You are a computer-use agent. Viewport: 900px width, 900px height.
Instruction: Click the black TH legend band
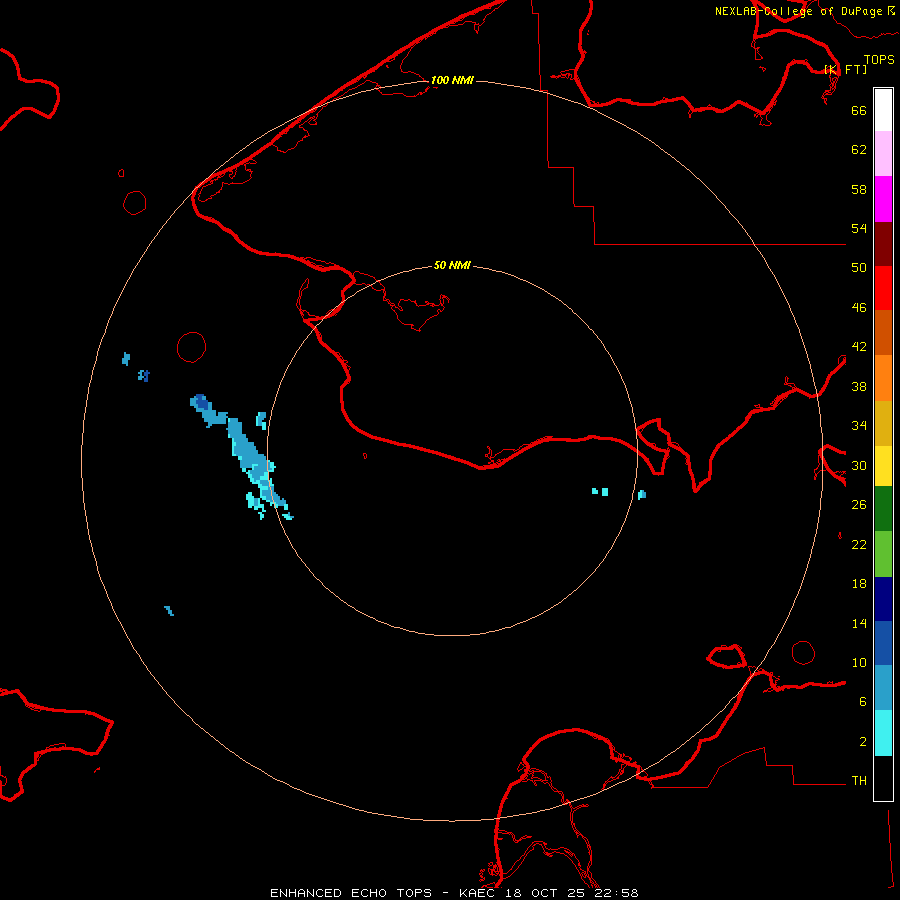(883, 778)
